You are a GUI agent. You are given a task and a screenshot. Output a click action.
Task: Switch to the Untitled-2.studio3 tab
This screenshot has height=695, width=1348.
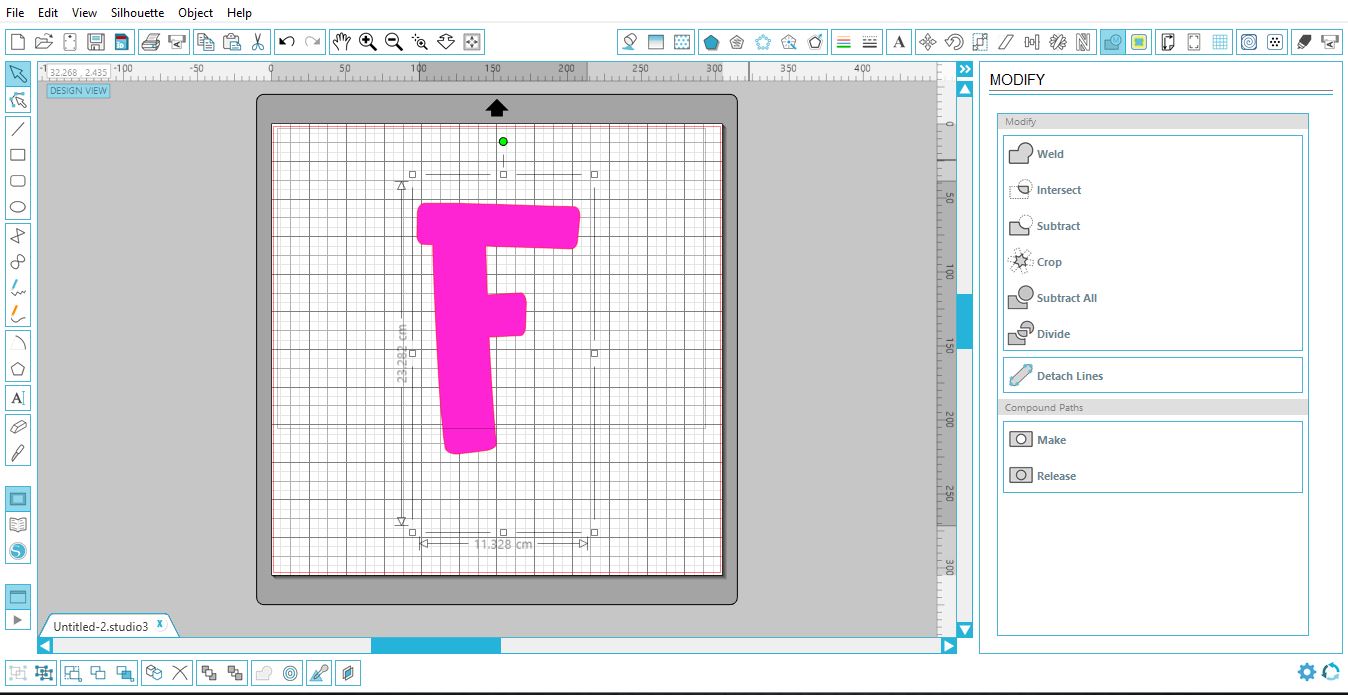tap(100, 624)
